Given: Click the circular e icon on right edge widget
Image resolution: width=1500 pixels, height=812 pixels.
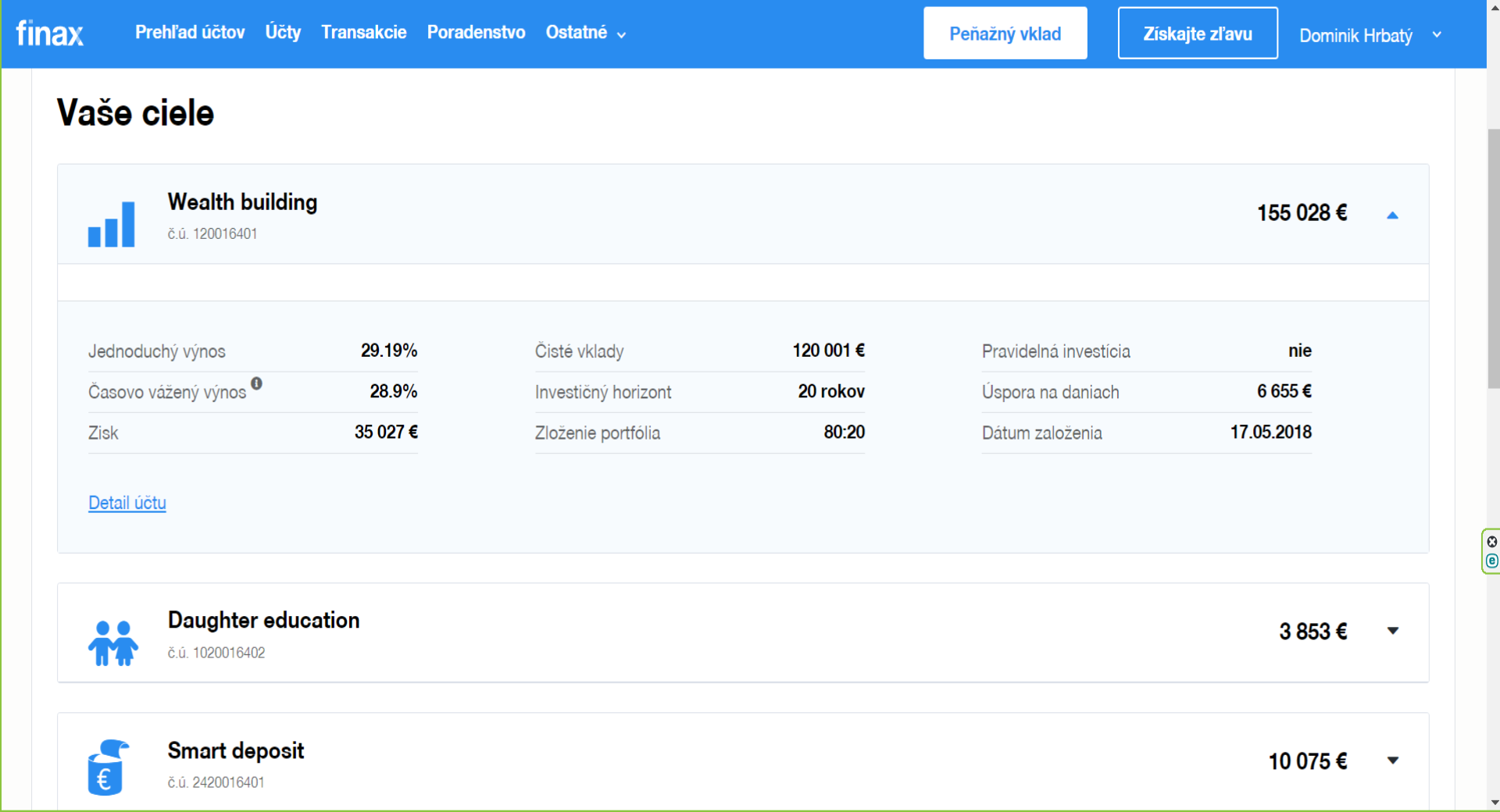Looking at the screenshot, I should pyautogui.click(x=1491, y=561).
